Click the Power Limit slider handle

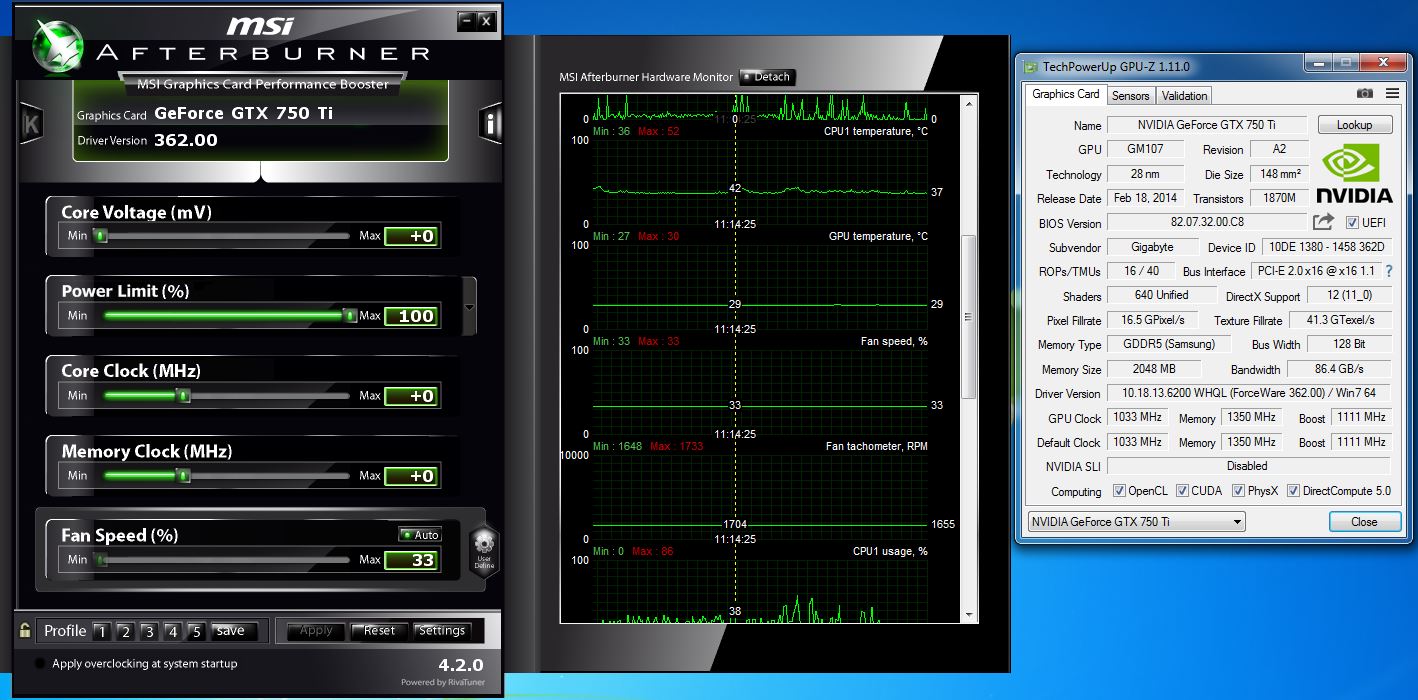coord(349,316)
